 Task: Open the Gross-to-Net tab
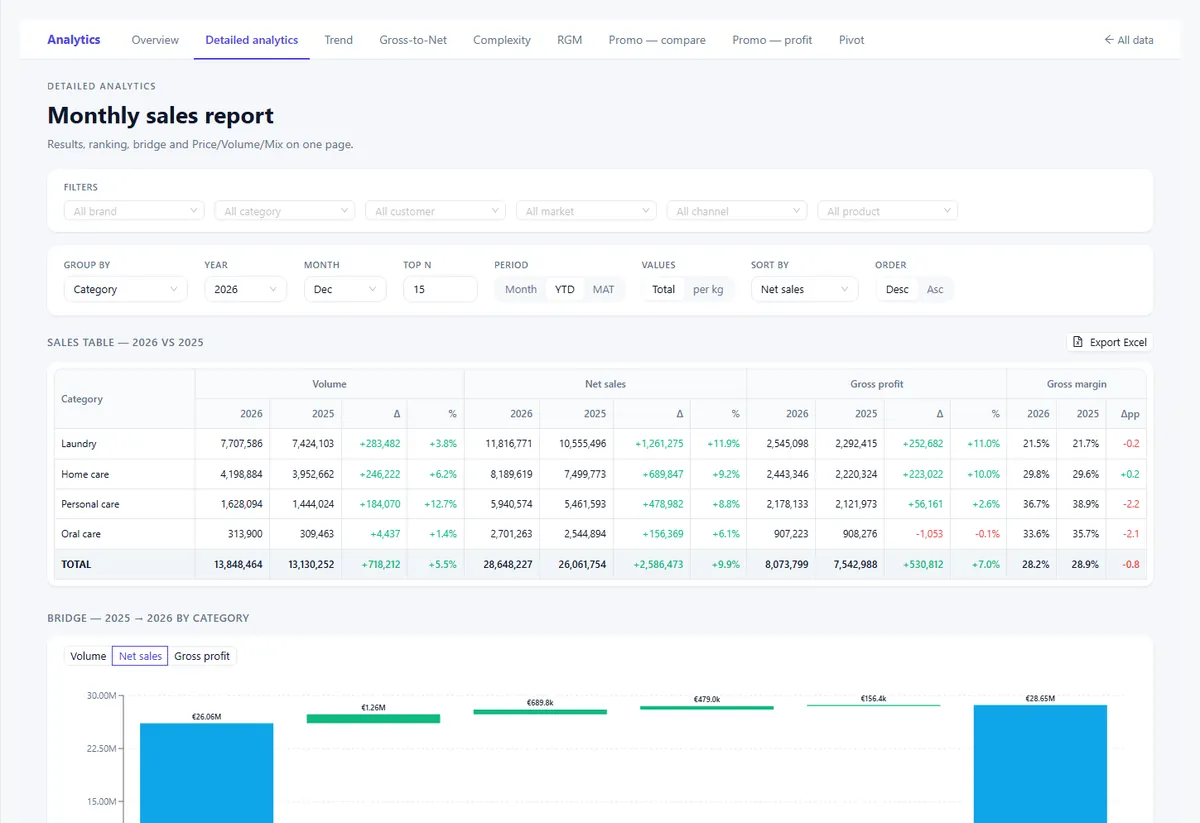[413, 40]
